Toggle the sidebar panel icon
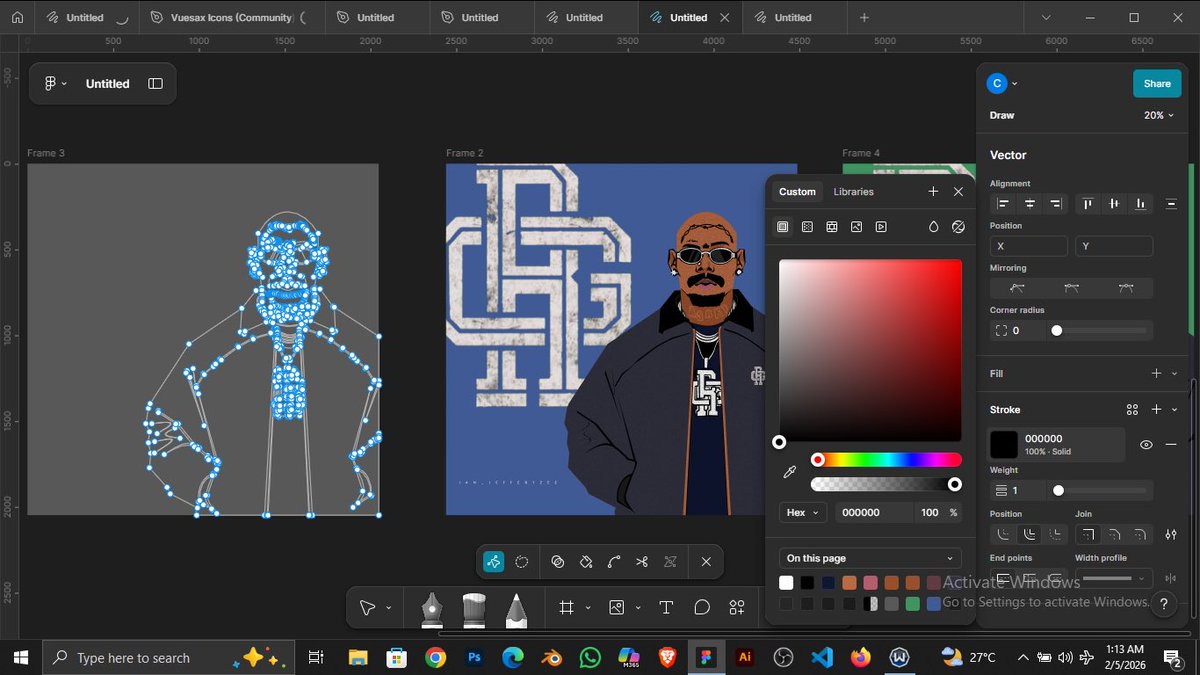Screen dimensions: 1200x675 155,84
